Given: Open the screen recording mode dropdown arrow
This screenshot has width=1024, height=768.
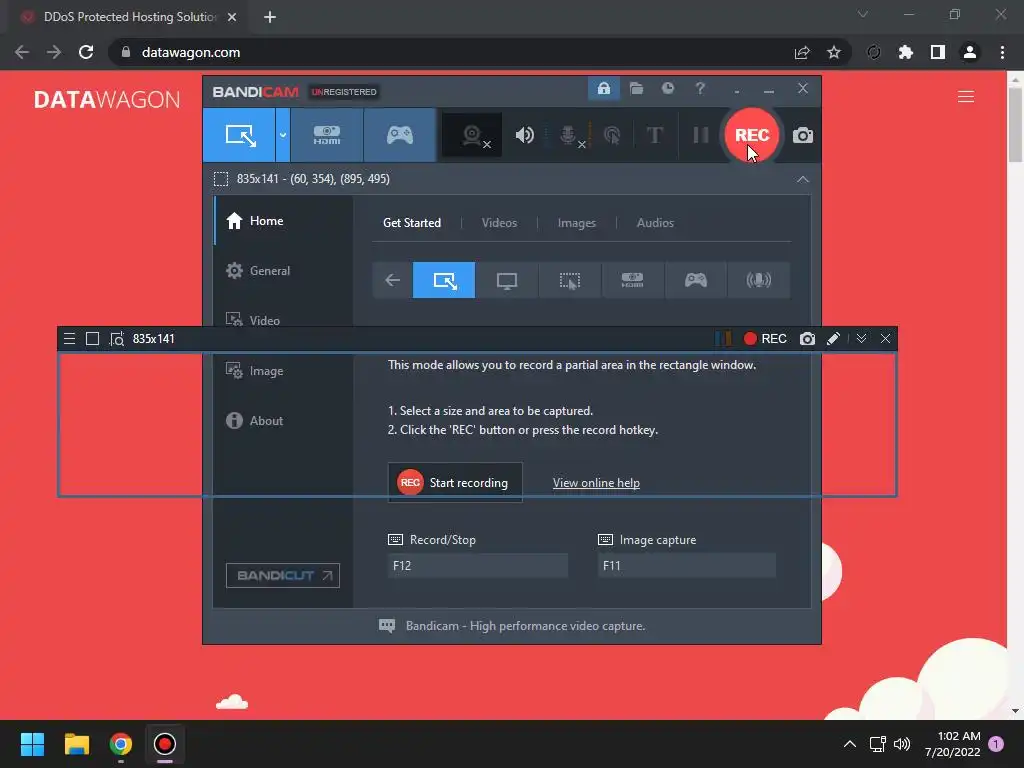Looking at the screenshot, I should point(283,135).
